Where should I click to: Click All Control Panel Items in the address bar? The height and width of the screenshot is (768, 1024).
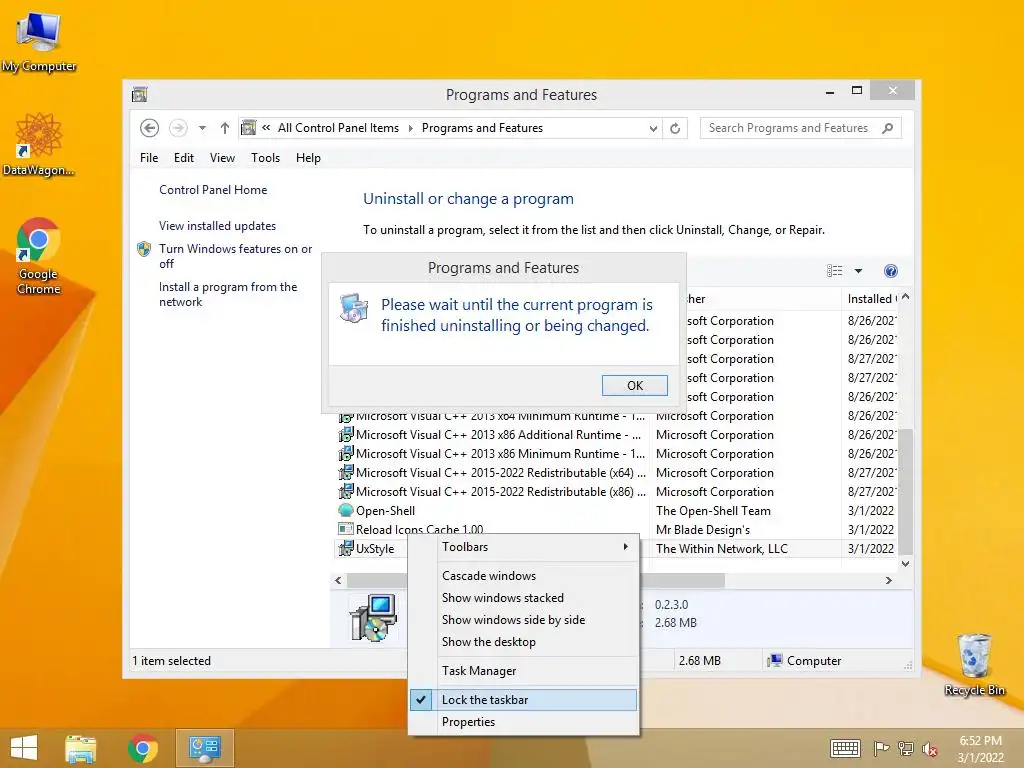click(338, 128)
